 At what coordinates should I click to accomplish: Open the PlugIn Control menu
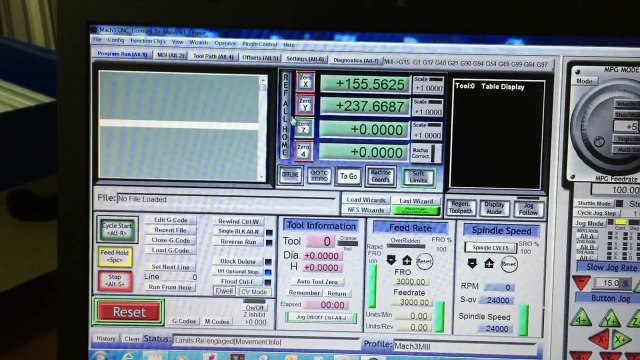260,44
